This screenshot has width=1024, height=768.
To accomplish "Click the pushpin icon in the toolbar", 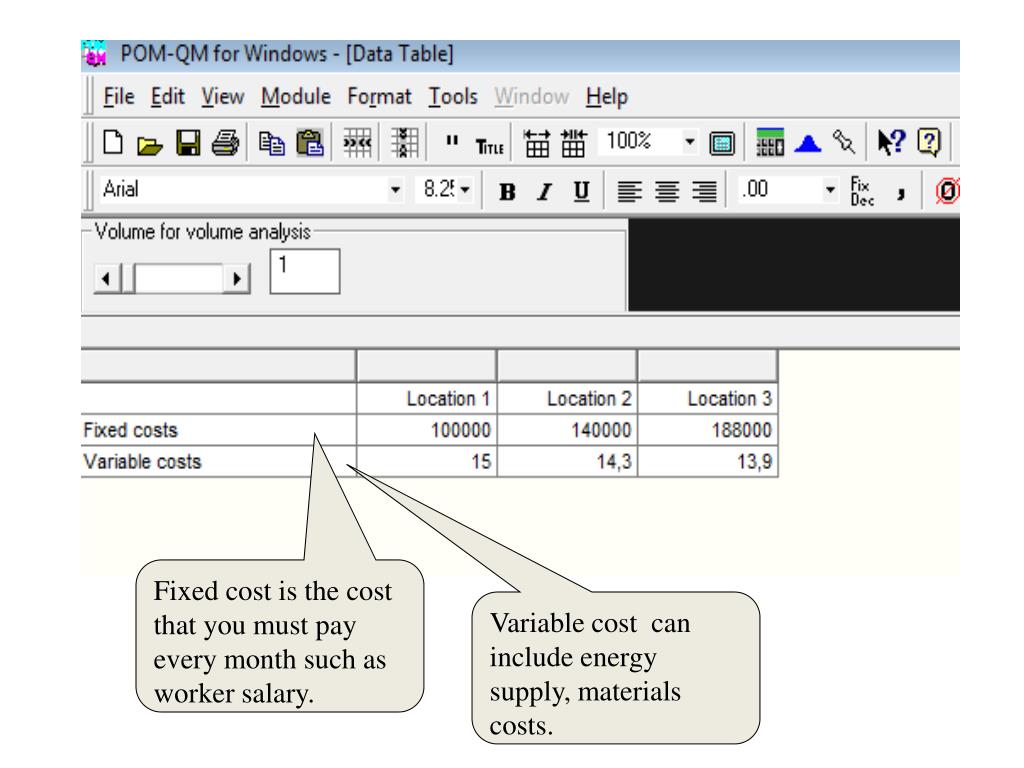I will pos(844,141).
